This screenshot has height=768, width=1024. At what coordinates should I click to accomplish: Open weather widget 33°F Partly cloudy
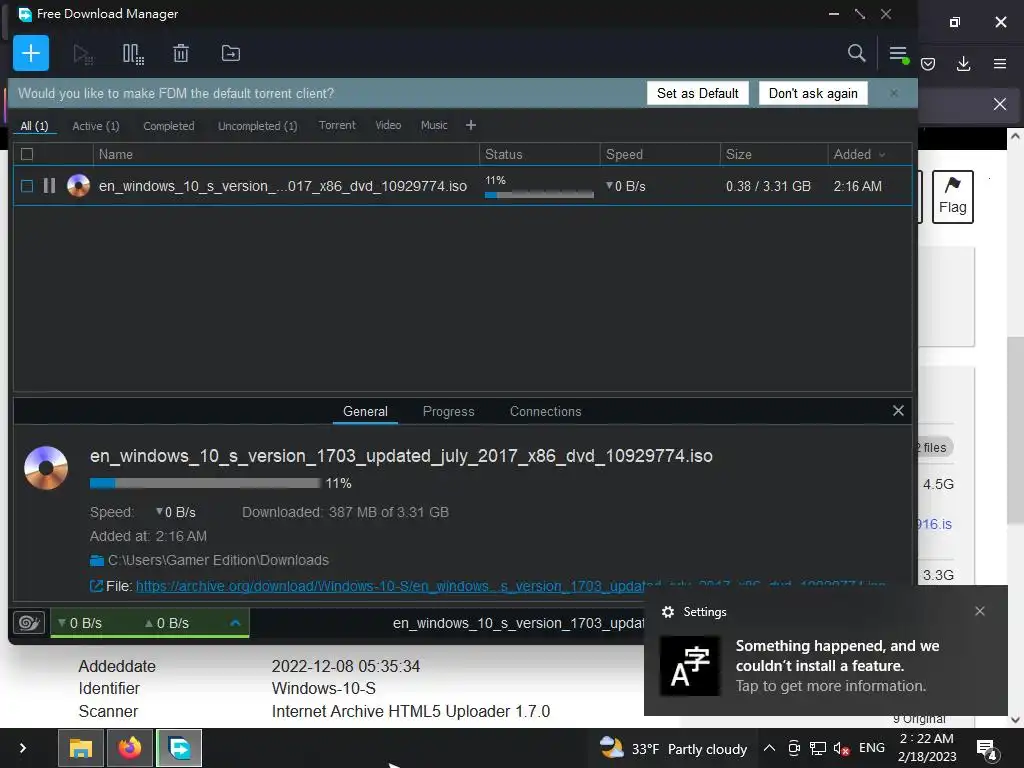[673, 748]
